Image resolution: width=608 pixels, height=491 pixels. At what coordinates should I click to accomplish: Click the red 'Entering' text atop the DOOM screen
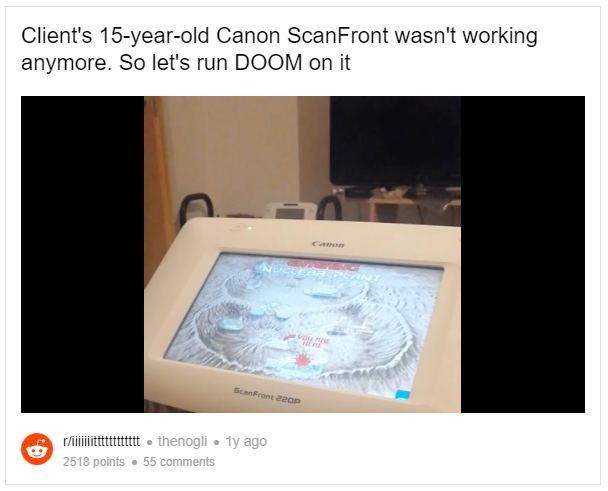point(324,265)
